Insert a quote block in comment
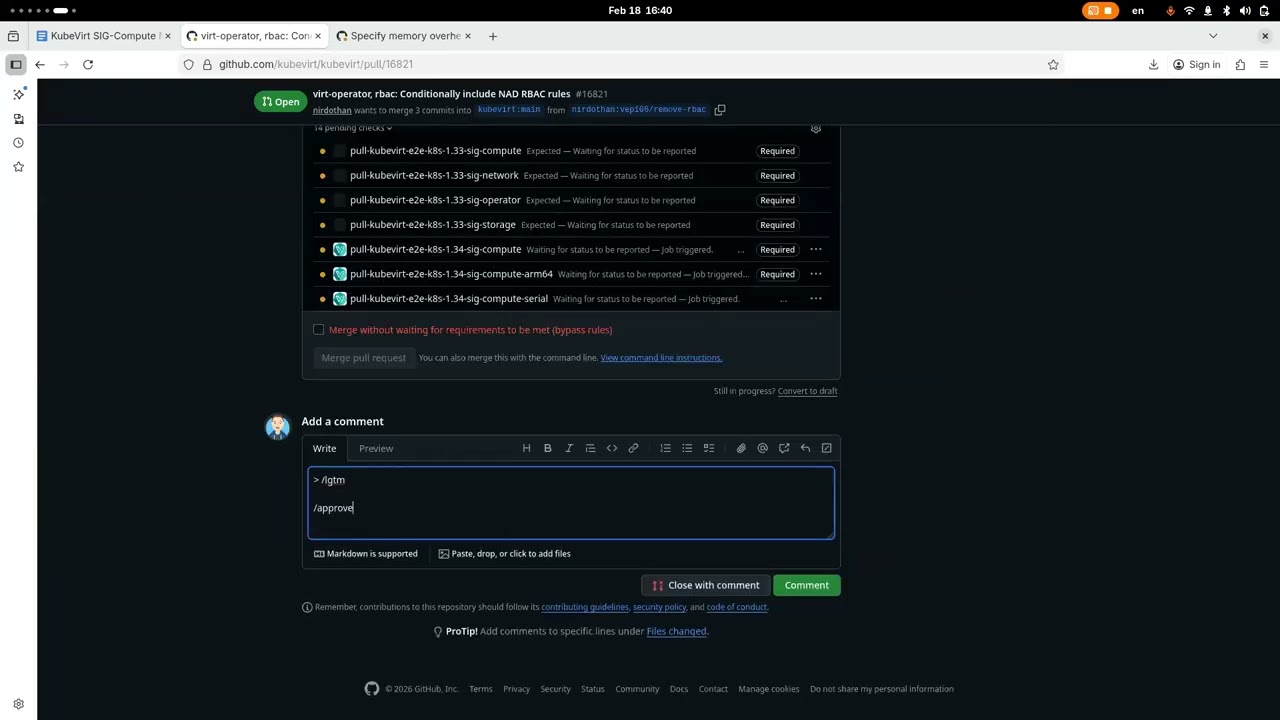The image size is (1280, 720). click(590, 448)
